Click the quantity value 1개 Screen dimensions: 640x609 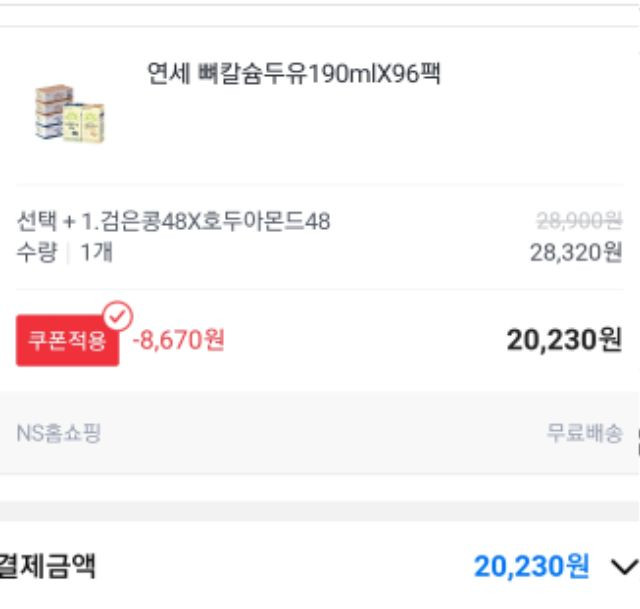point(96,252)
